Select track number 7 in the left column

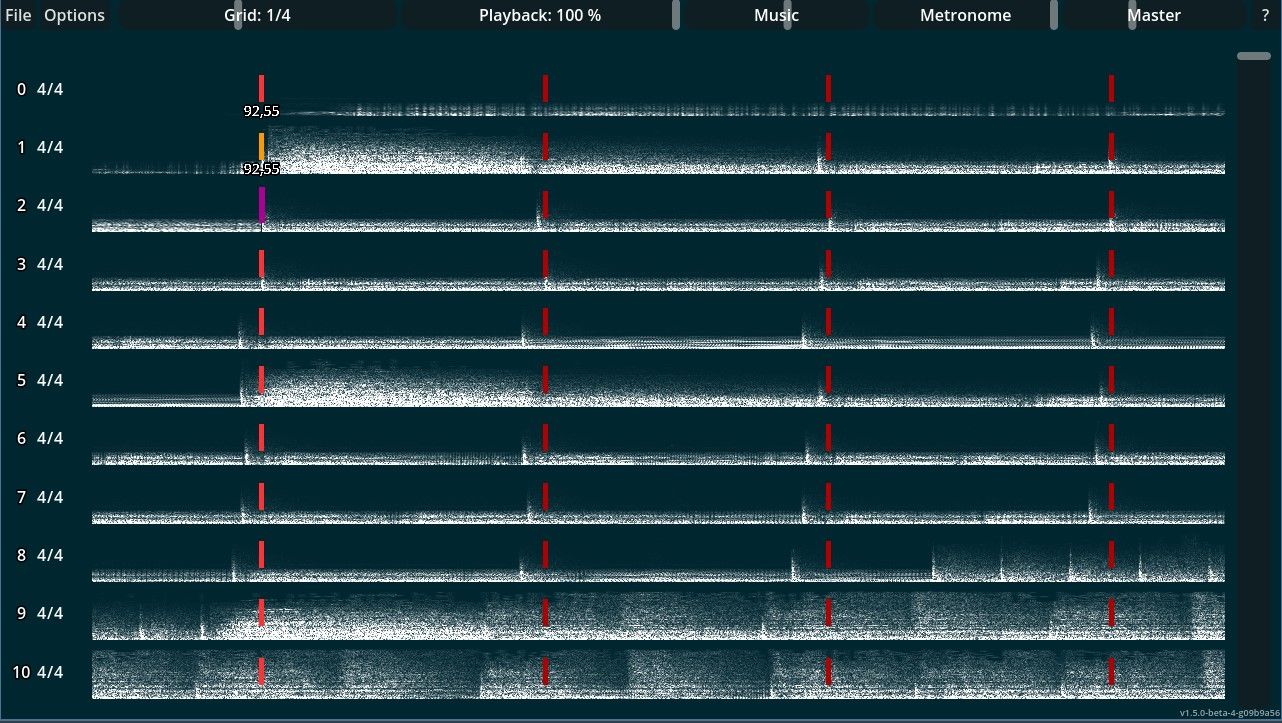20,496
